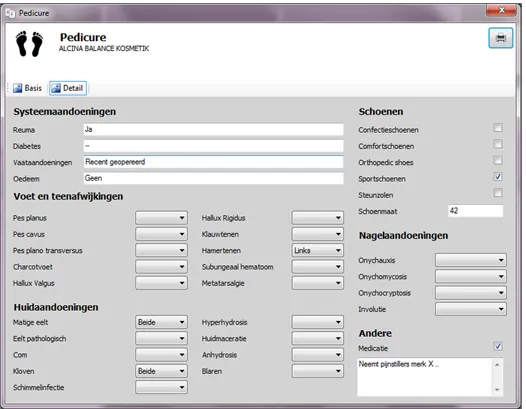This screenshot has width=526, height=409.
Task: Expand the Onychomycosis dropdown
Action: [471, 276]
